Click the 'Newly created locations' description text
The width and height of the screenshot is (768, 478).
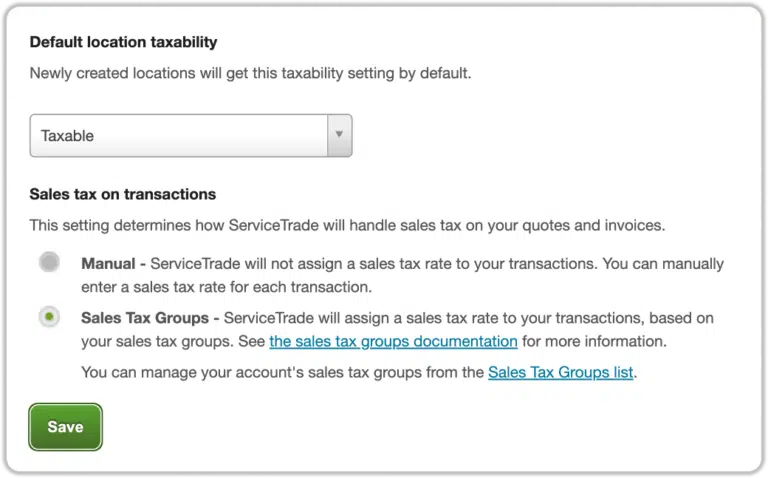(x=251, y=73)
